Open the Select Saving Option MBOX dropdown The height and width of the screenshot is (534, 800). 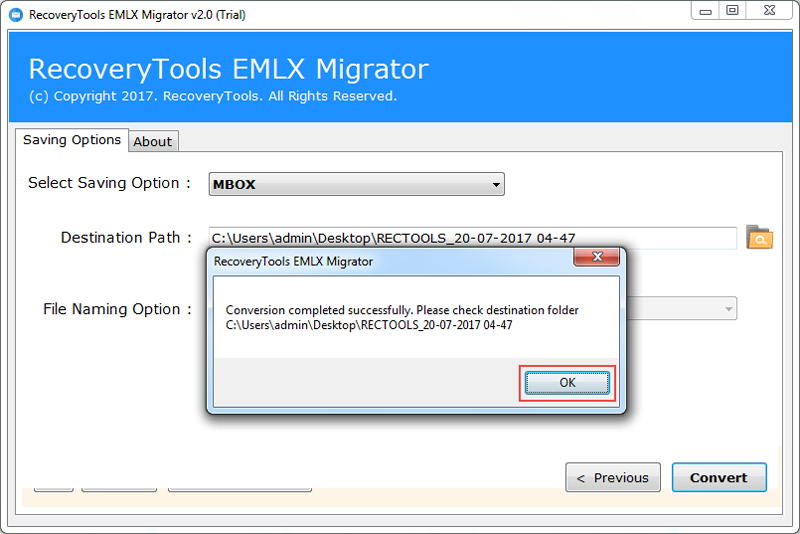356,184
